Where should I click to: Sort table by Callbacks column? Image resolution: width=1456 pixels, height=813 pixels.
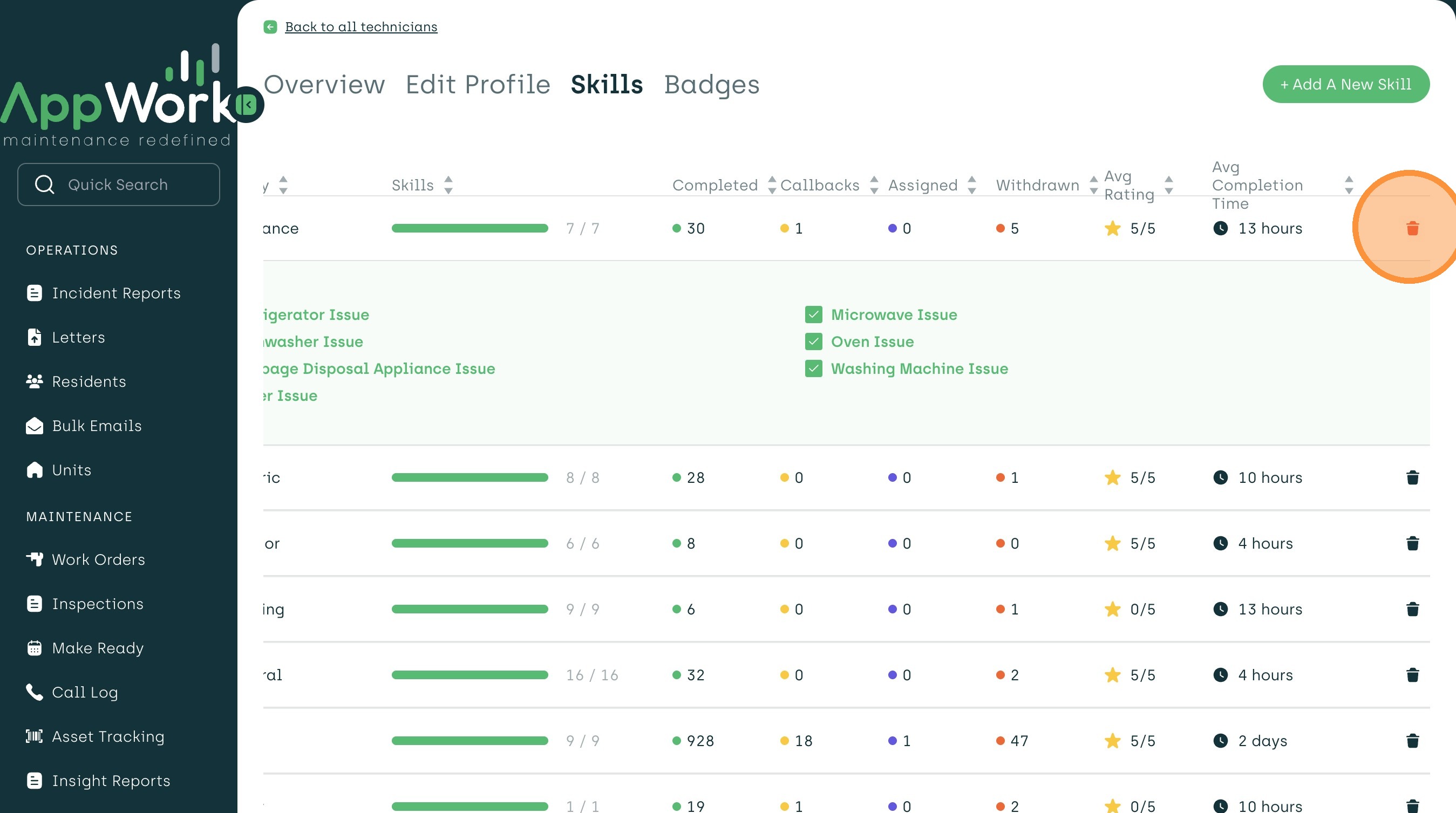tap(874, 185)
